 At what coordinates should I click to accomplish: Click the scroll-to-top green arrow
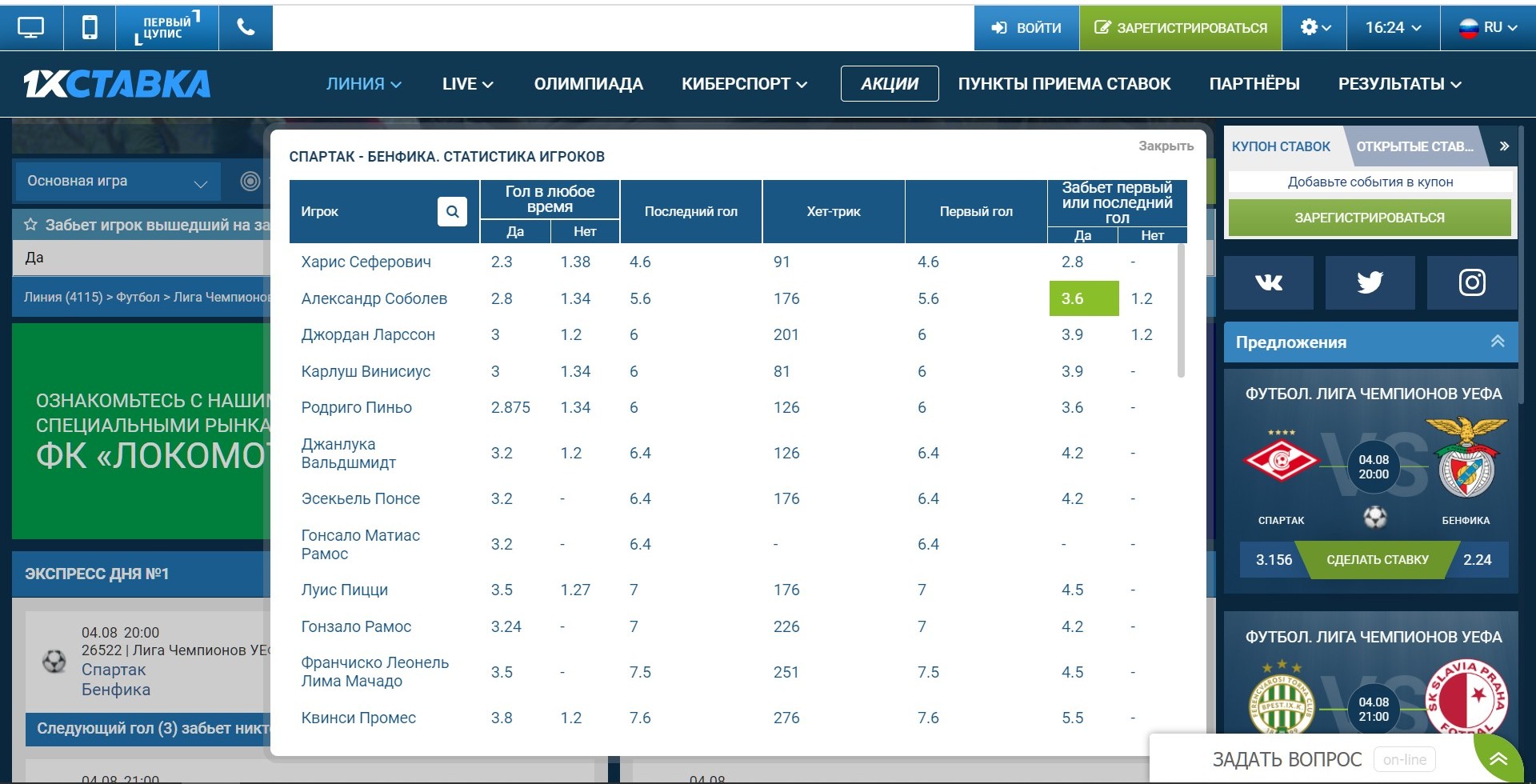click(x=1498, y=759)
